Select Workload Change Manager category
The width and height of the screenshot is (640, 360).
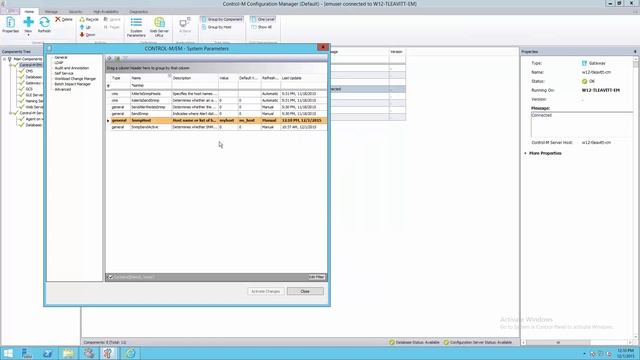(75, 79)
